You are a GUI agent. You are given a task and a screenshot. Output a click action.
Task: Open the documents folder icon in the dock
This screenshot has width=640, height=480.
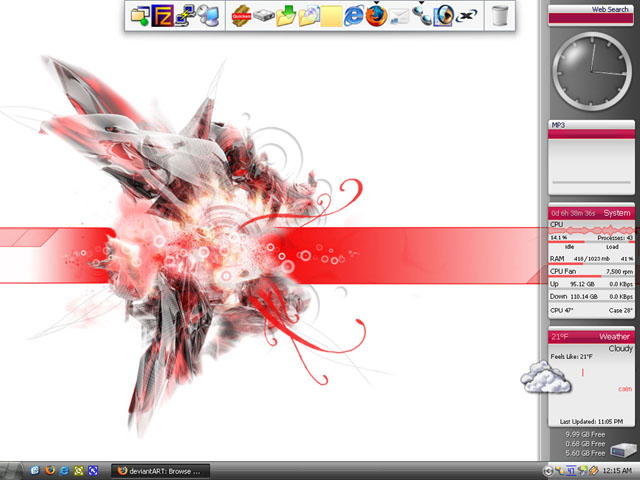pos(309,16)
